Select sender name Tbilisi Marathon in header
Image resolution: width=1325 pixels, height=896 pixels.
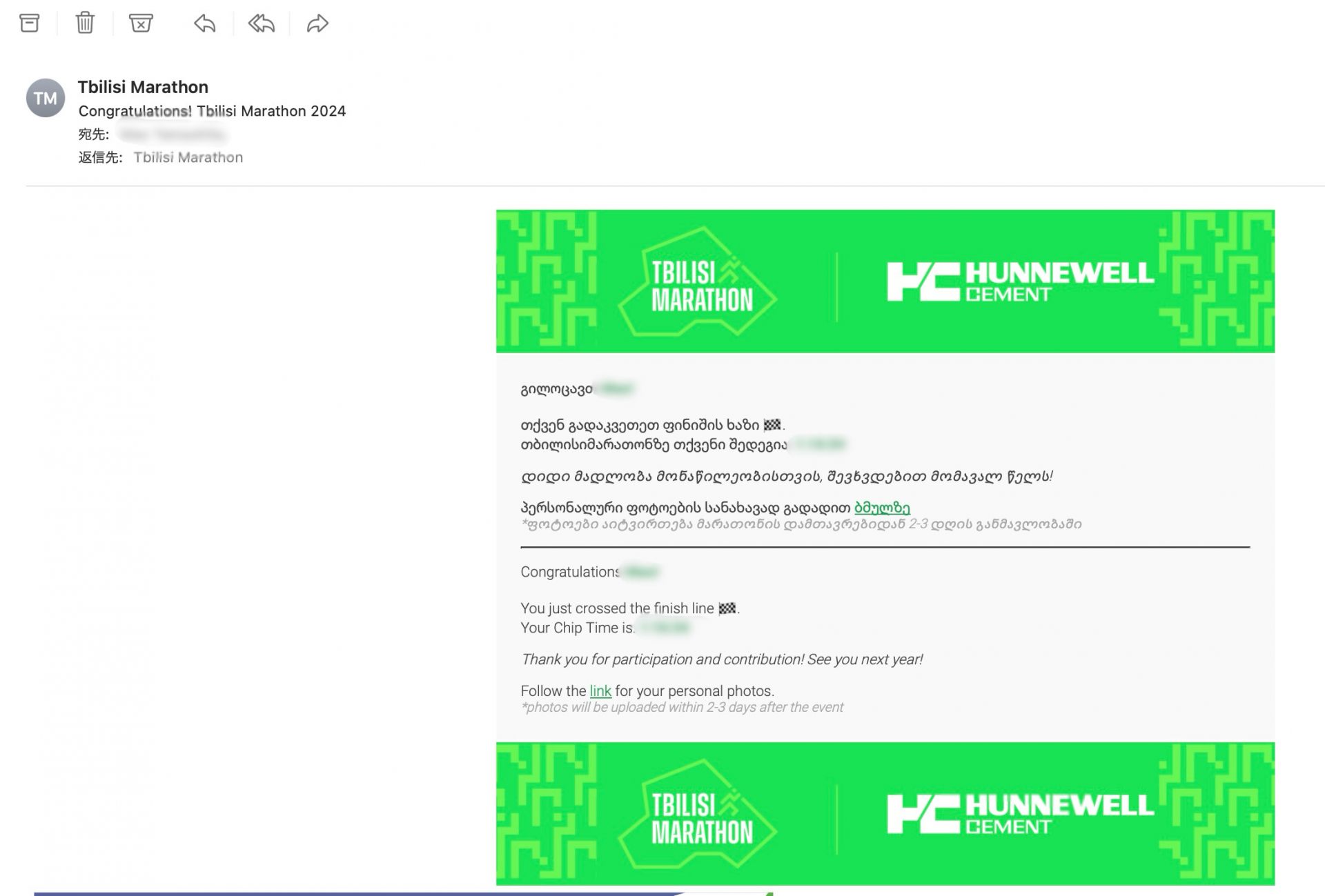coord(143,87)
